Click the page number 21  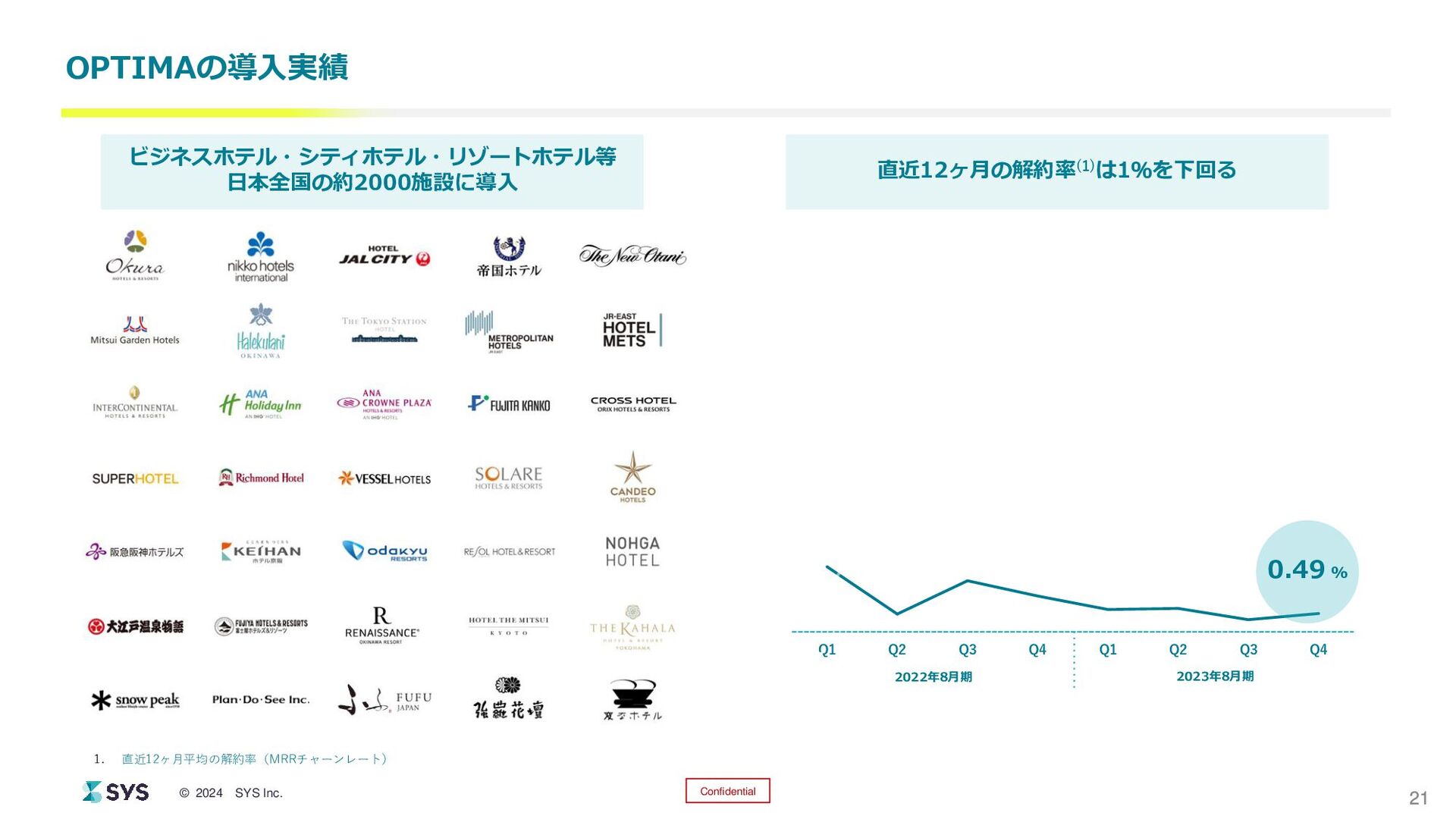pyautogui.click(x=1418, y=798)
